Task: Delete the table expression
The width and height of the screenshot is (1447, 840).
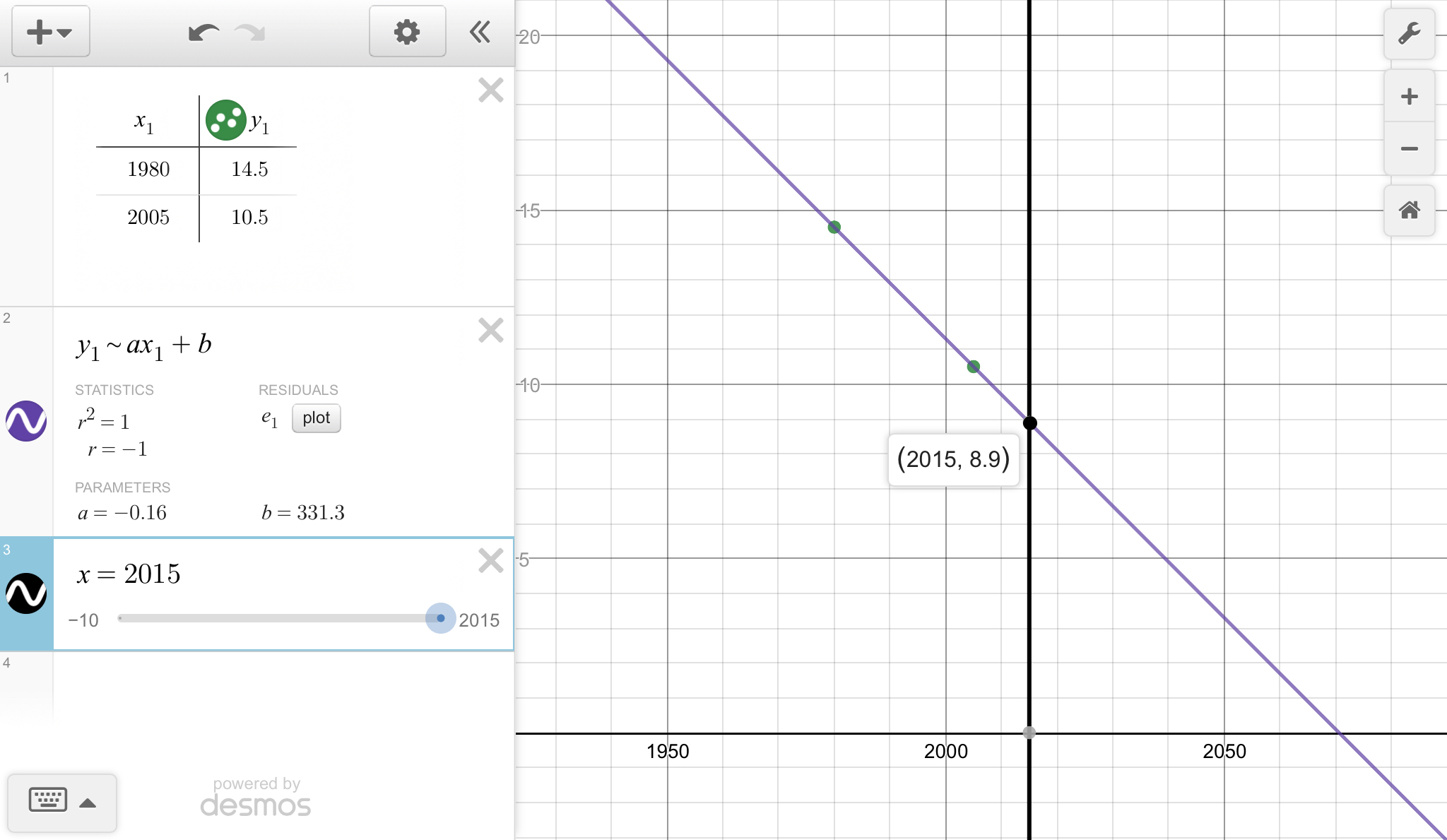Action: (x=490, y=90)
